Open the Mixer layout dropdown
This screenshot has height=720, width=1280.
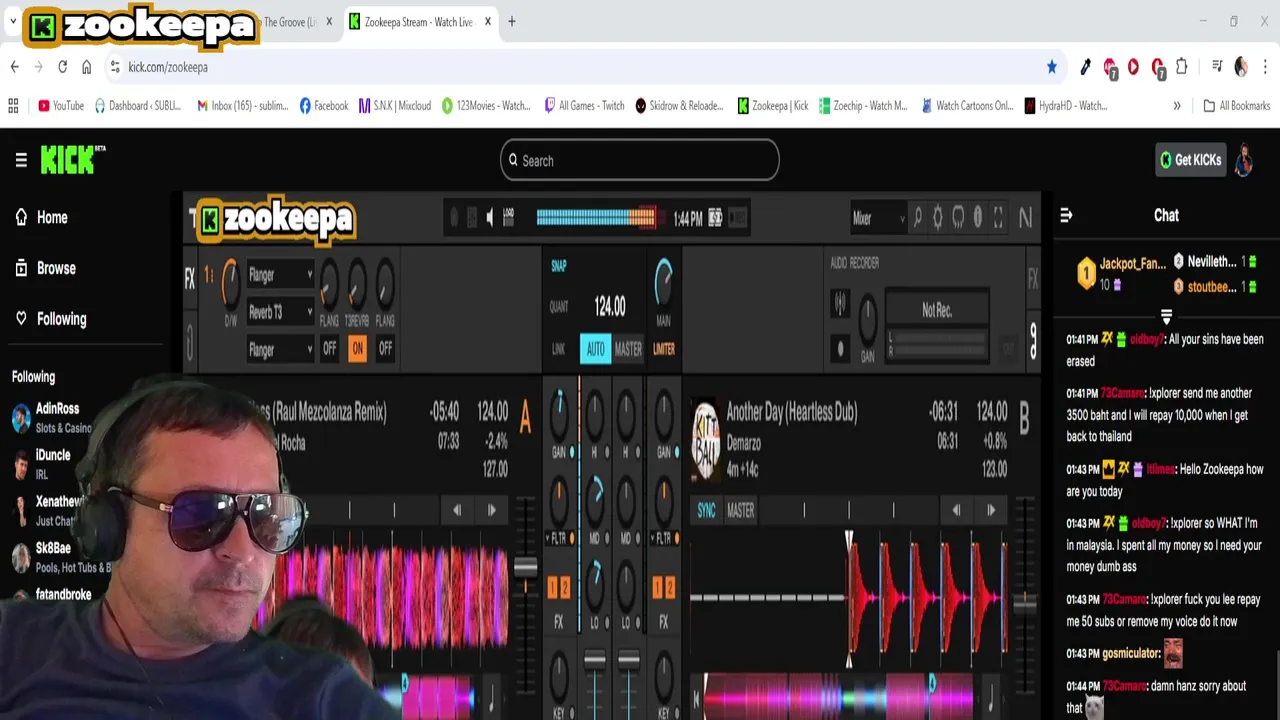878,218
